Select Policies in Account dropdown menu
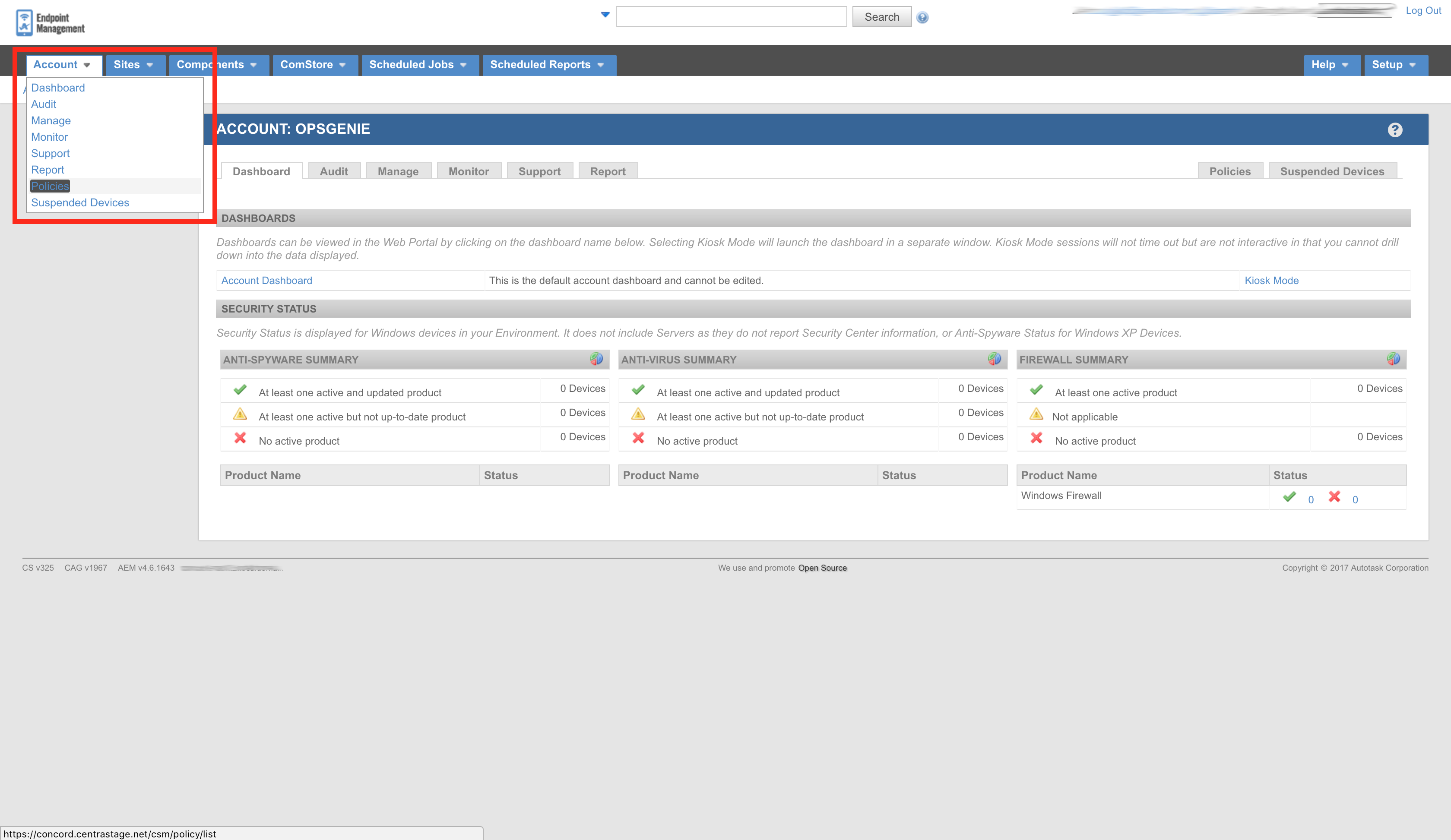Viewport: 1451px width, 840px height. (x=50, y=186)
